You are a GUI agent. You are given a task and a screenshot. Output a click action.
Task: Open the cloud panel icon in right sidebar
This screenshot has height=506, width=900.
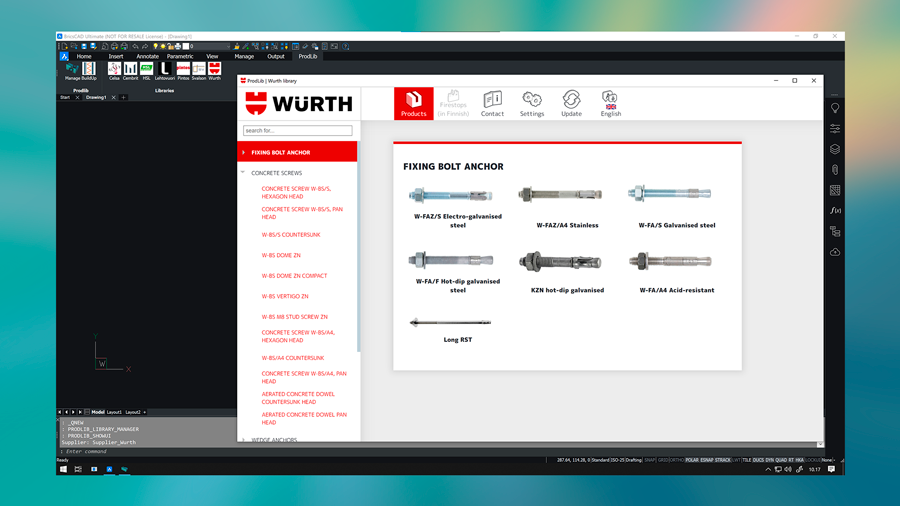835,252
